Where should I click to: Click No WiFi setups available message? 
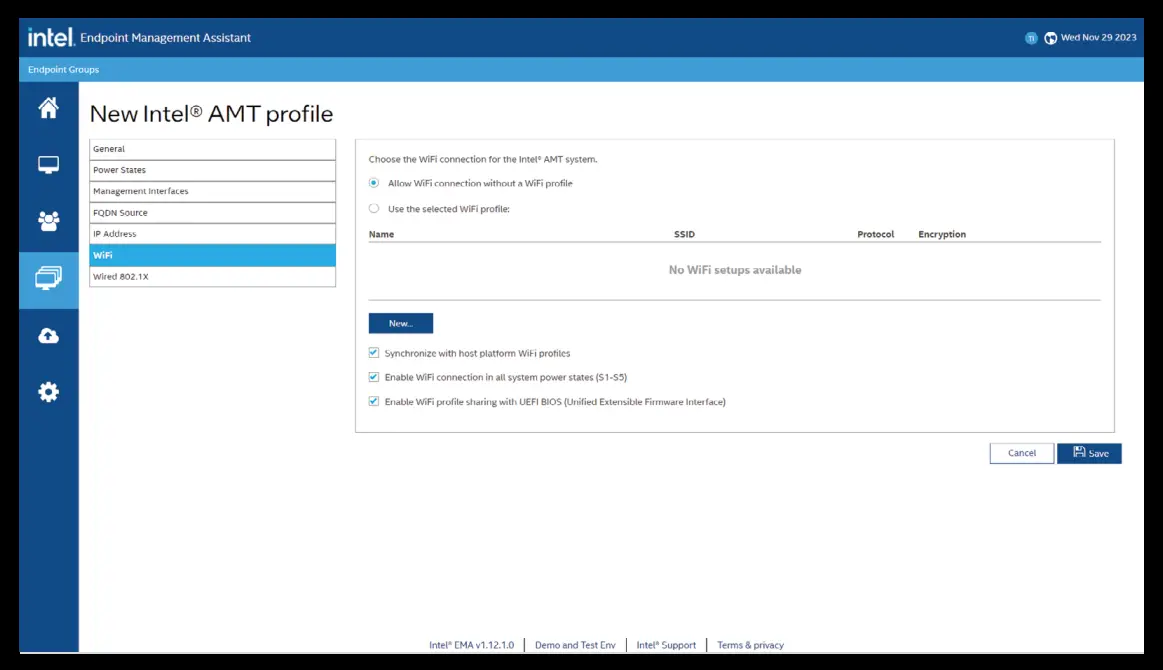pyautogui.click(x=735, y=270)
